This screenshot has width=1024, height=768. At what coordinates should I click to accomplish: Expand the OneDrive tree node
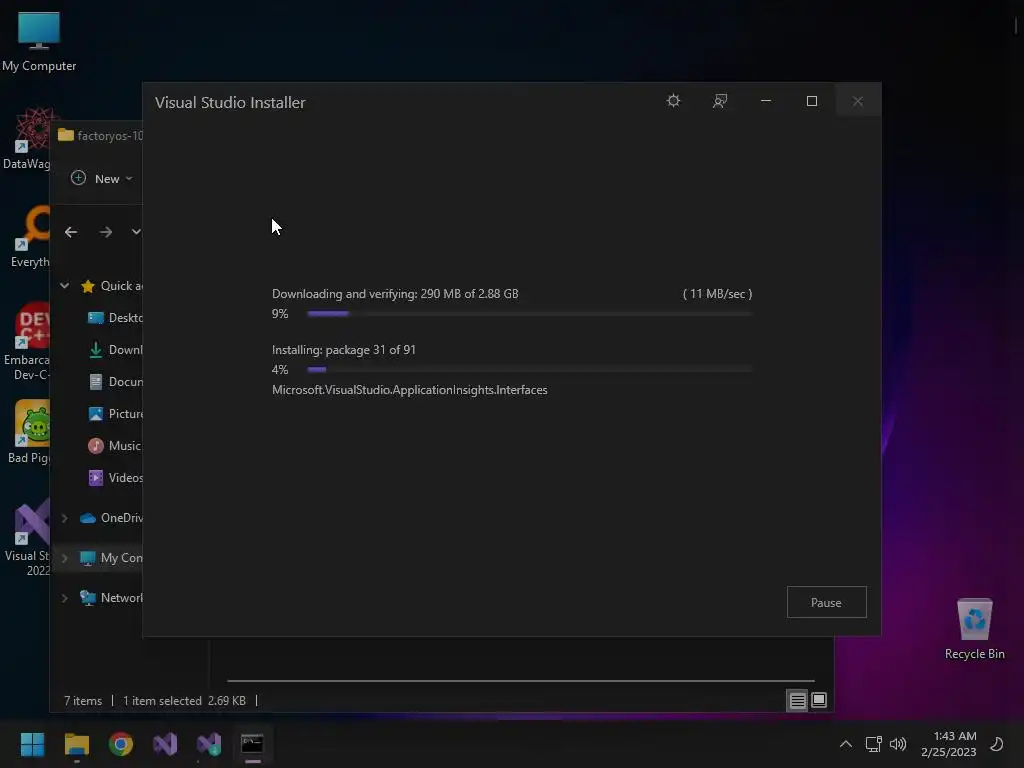pos(65,518)
